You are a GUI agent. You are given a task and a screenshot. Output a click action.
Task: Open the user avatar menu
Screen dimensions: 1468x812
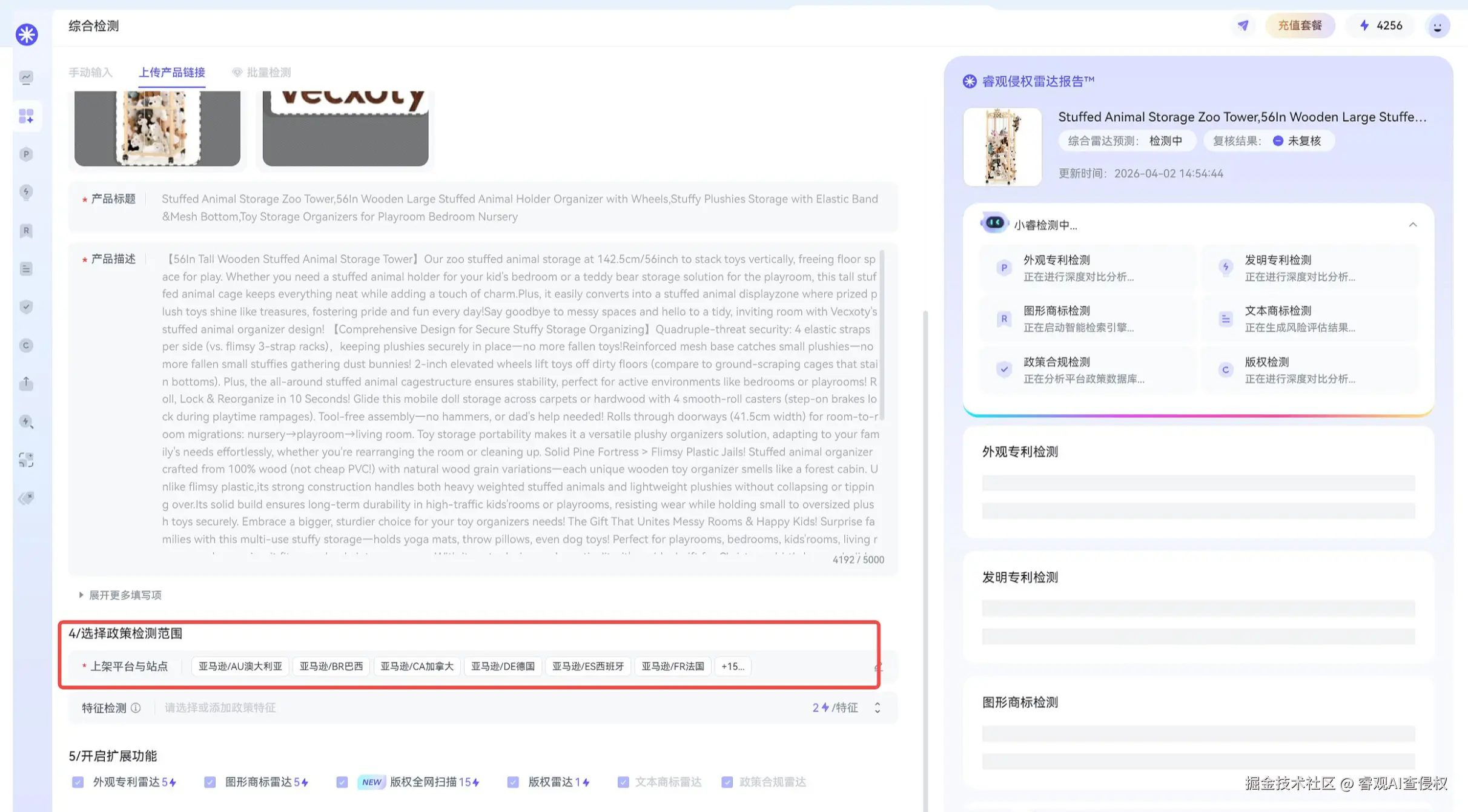1437,26
